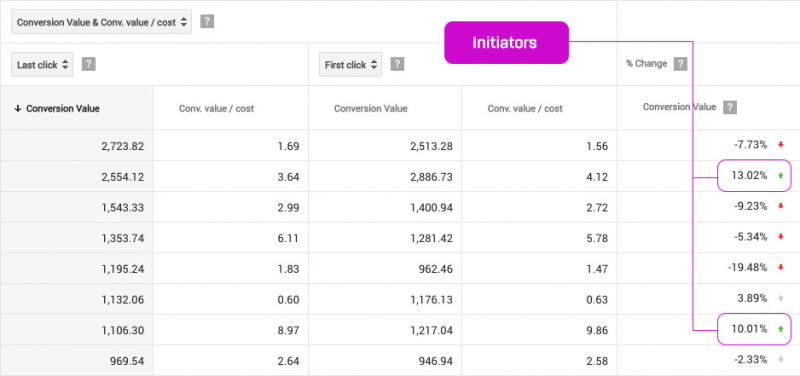Click First click Conversion Value column header
The height and width of the screenshot is (376, 800).
pyautogui.click(x=371, y=108)
